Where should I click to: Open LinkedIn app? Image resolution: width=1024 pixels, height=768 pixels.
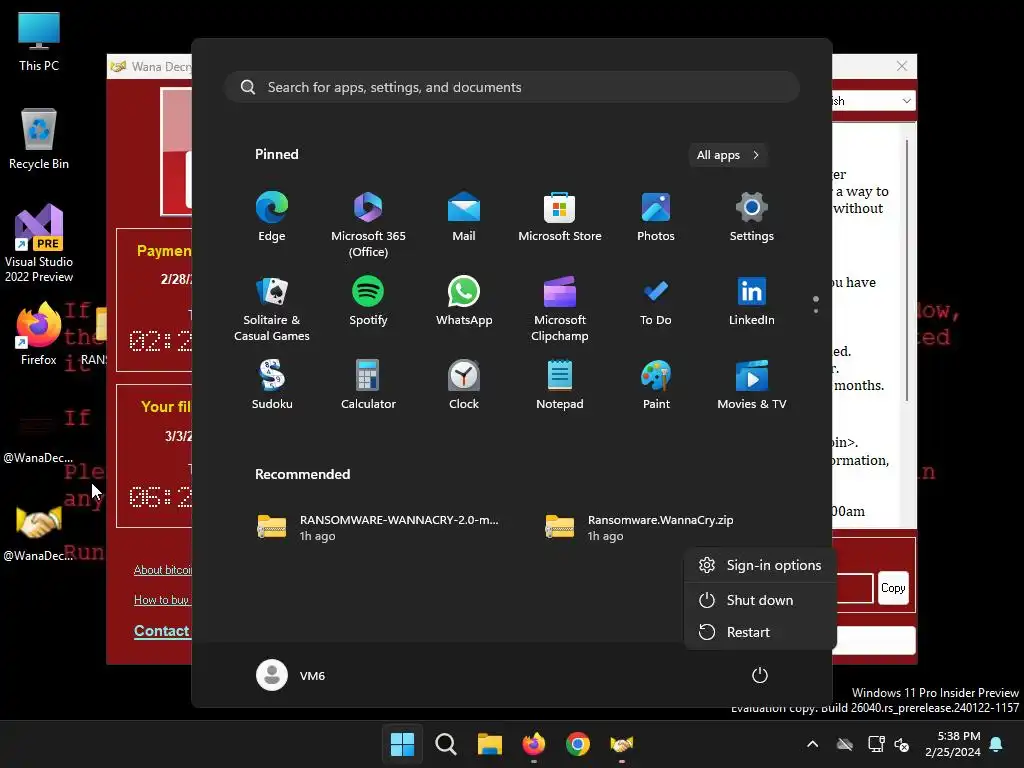pyautogui.click(x=752, y=301)
